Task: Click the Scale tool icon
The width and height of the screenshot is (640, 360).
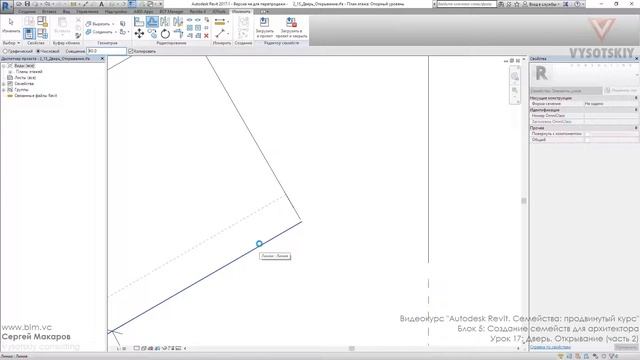Action: point(198,28)
